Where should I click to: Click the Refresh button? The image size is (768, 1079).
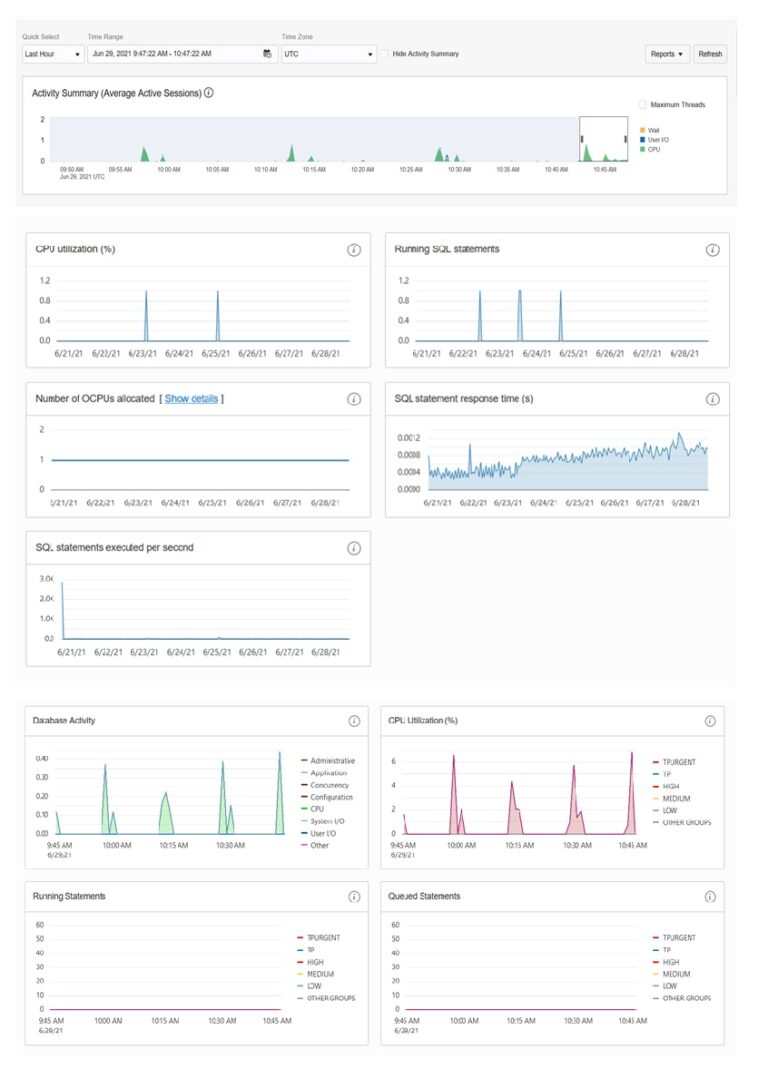tap(710, 54)
